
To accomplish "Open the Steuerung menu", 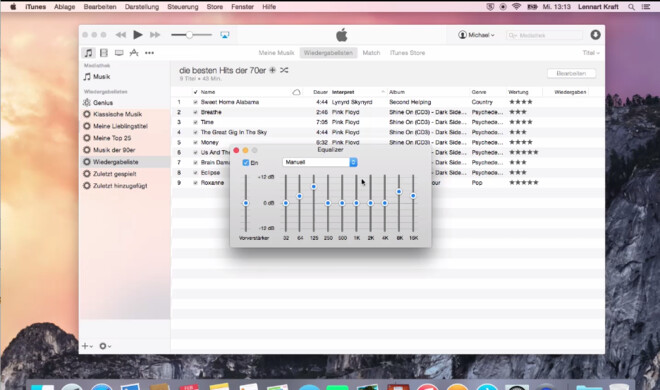I will (x=183, y=7).
